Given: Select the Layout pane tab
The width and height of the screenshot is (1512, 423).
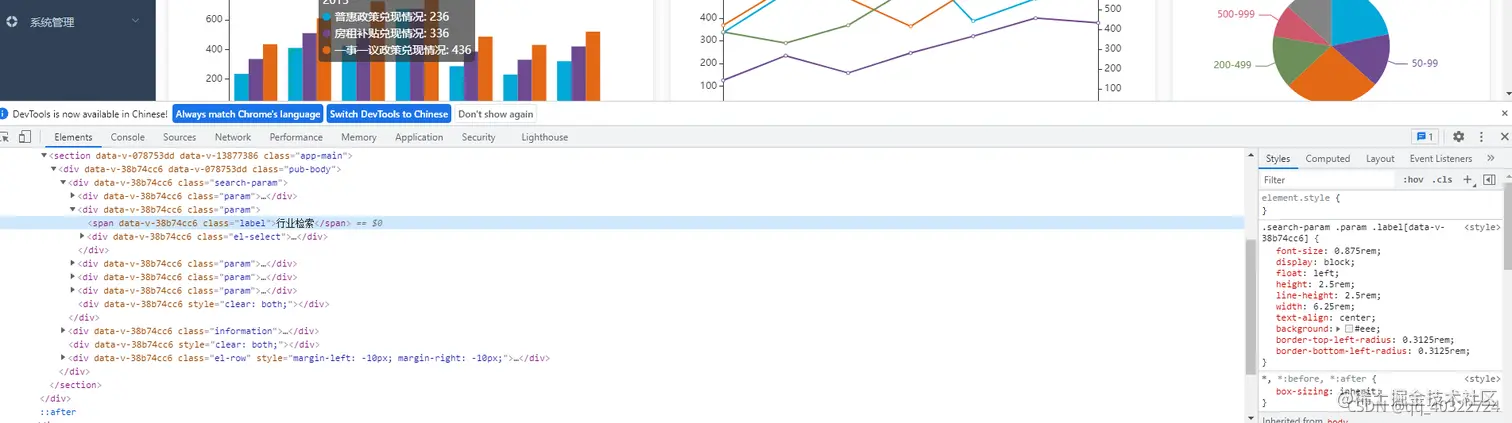Looking at the screenshot, I should (x=1380, y=159).
